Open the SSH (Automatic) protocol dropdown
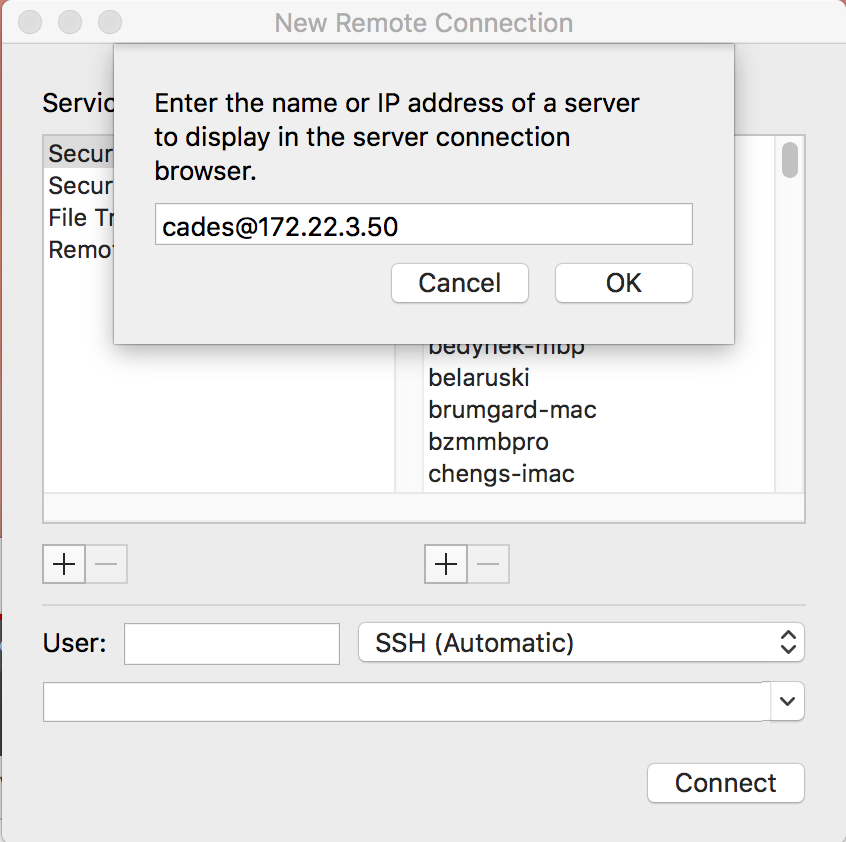846x842 pixels. [x=581, y=643]
